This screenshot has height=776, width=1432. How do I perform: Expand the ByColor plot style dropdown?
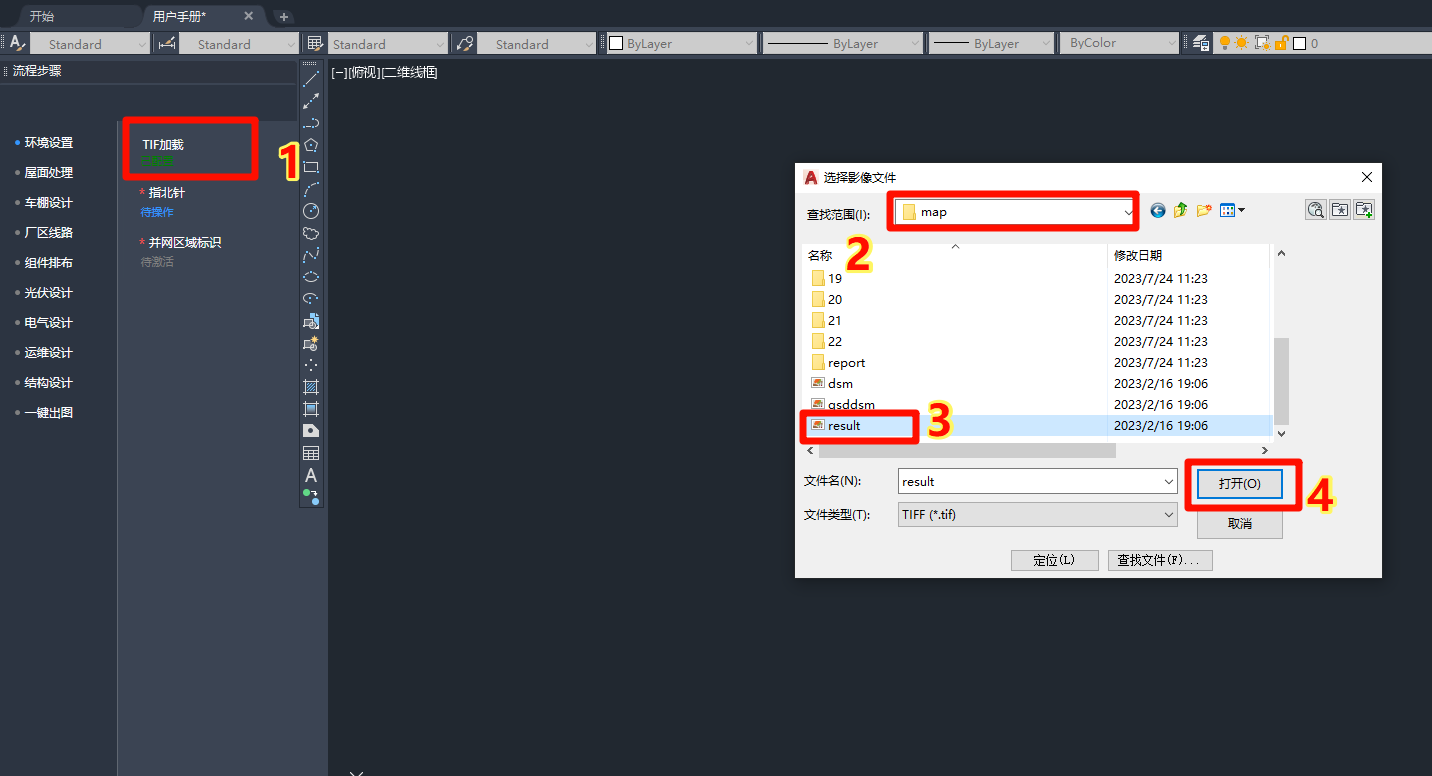[1172, 44]
